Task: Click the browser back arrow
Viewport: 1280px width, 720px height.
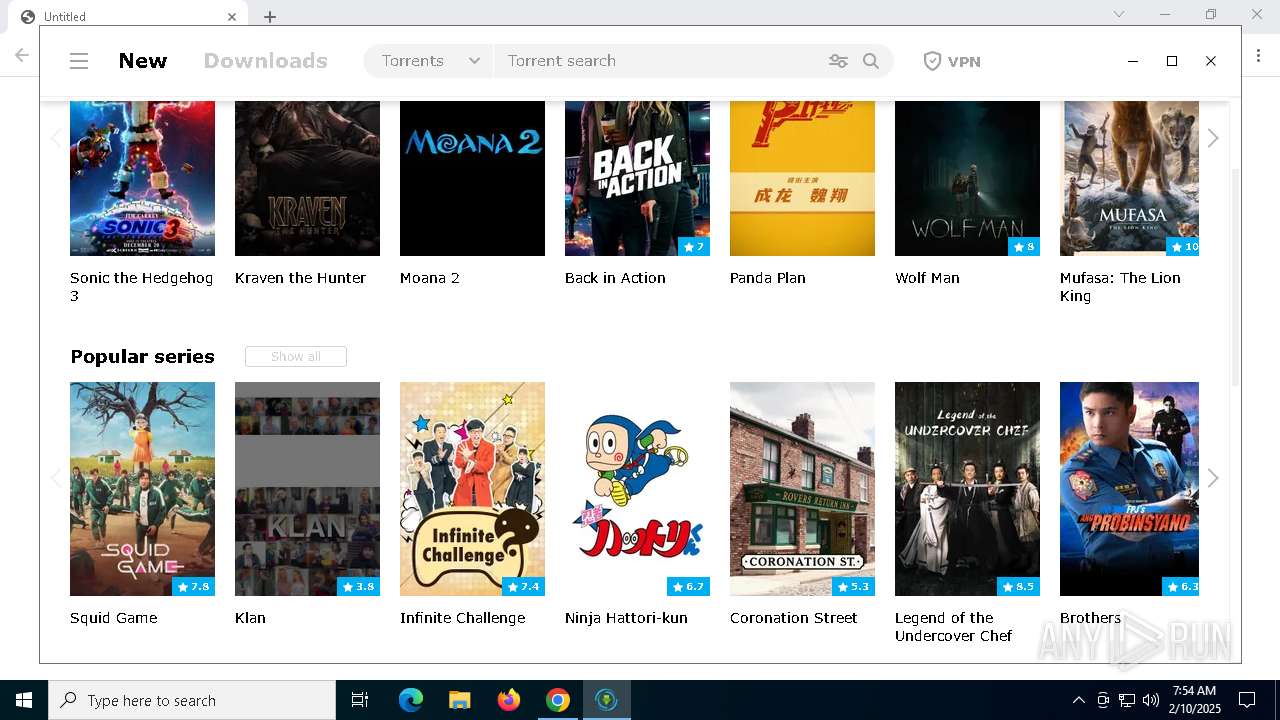Action: pyautogui.click(x=22, y=56)
